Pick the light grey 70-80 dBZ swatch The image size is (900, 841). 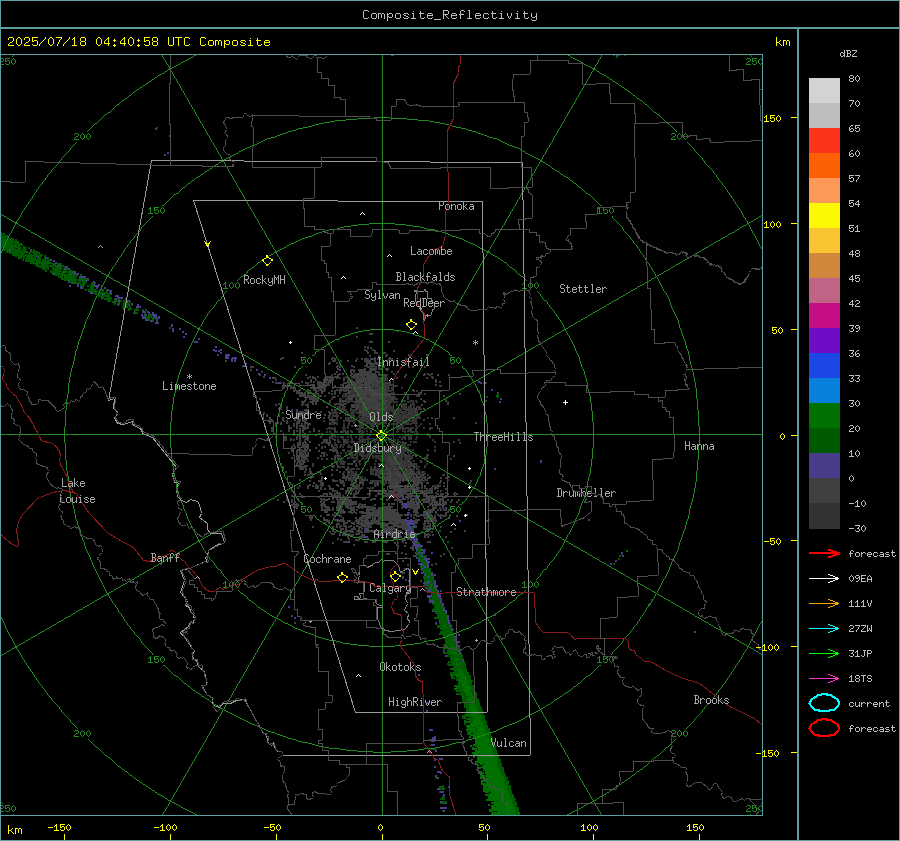point(824,91)
